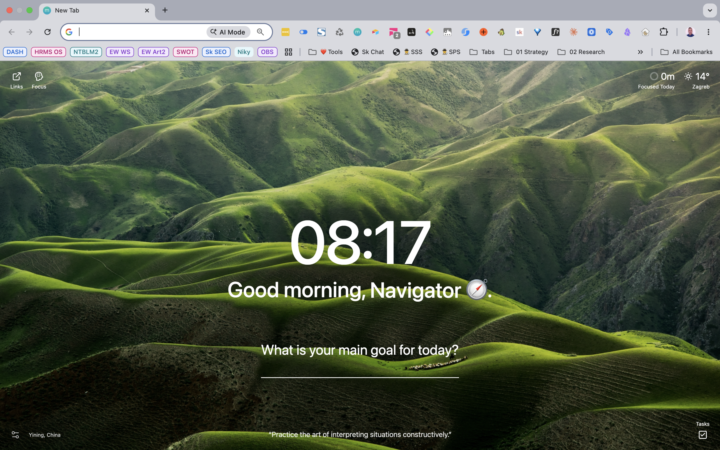Click the teal circle m extension icon
The image size is (720, 450).
tap(357, 32)
